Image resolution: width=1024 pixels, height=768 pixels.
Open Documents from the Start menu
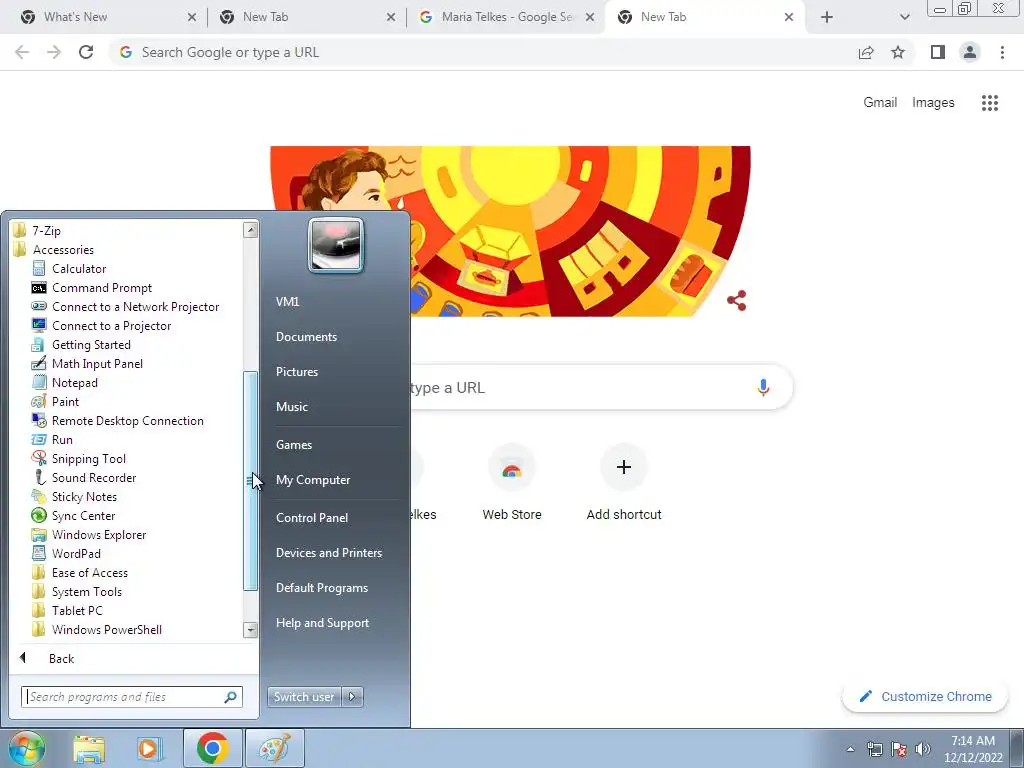click(x=306, y=337)
